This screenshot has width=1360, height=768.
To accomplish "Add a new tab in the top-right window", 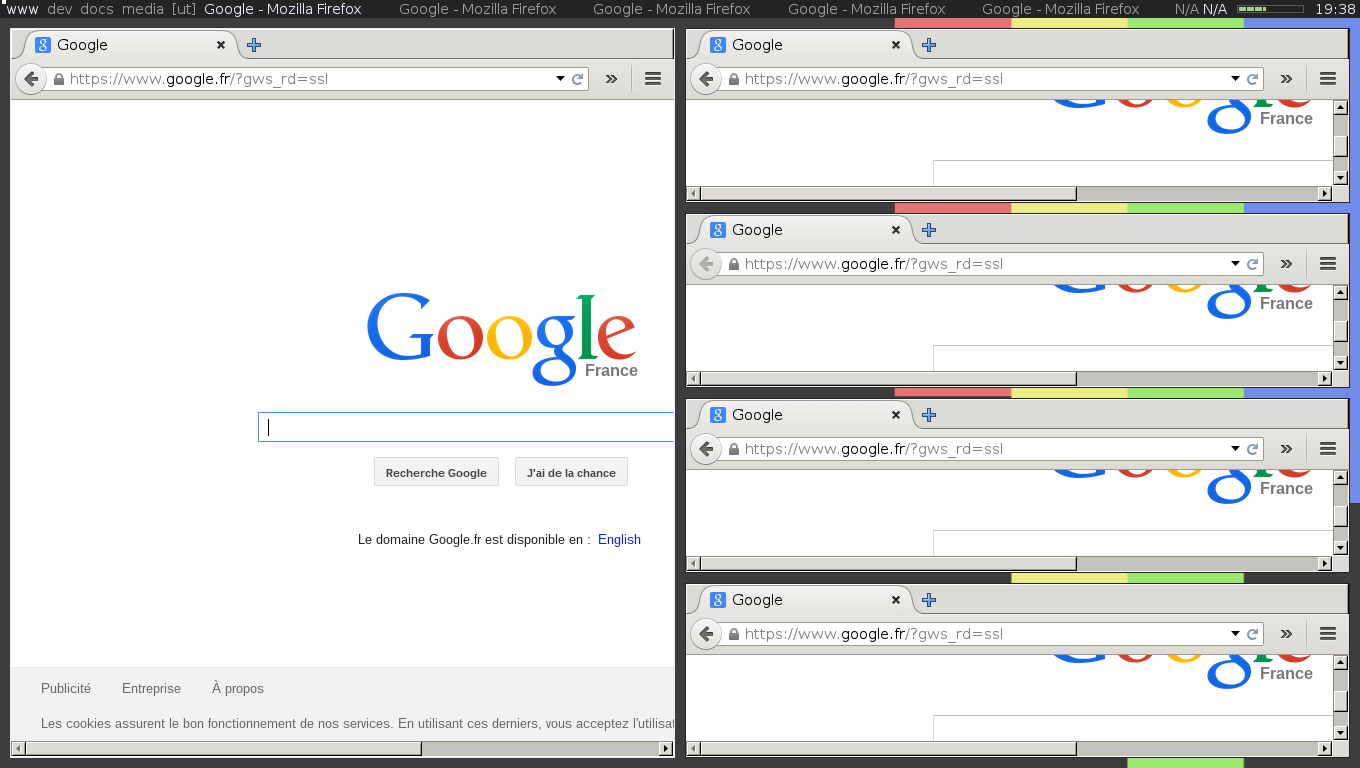I will click(929, 45).
